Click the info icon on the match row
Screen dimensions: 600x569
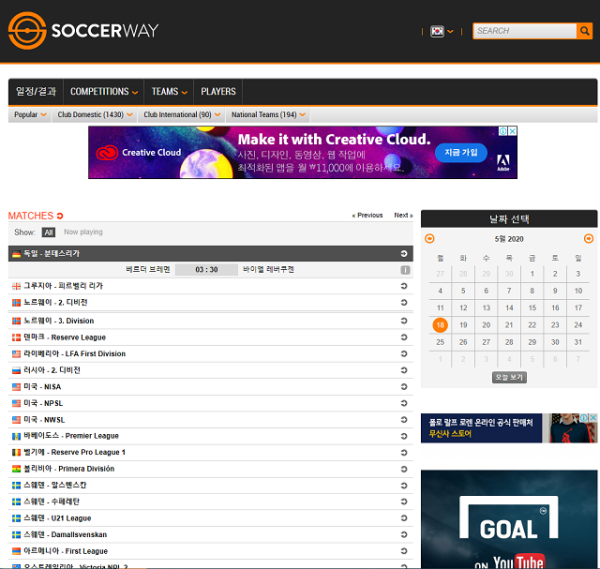(405, 270)
